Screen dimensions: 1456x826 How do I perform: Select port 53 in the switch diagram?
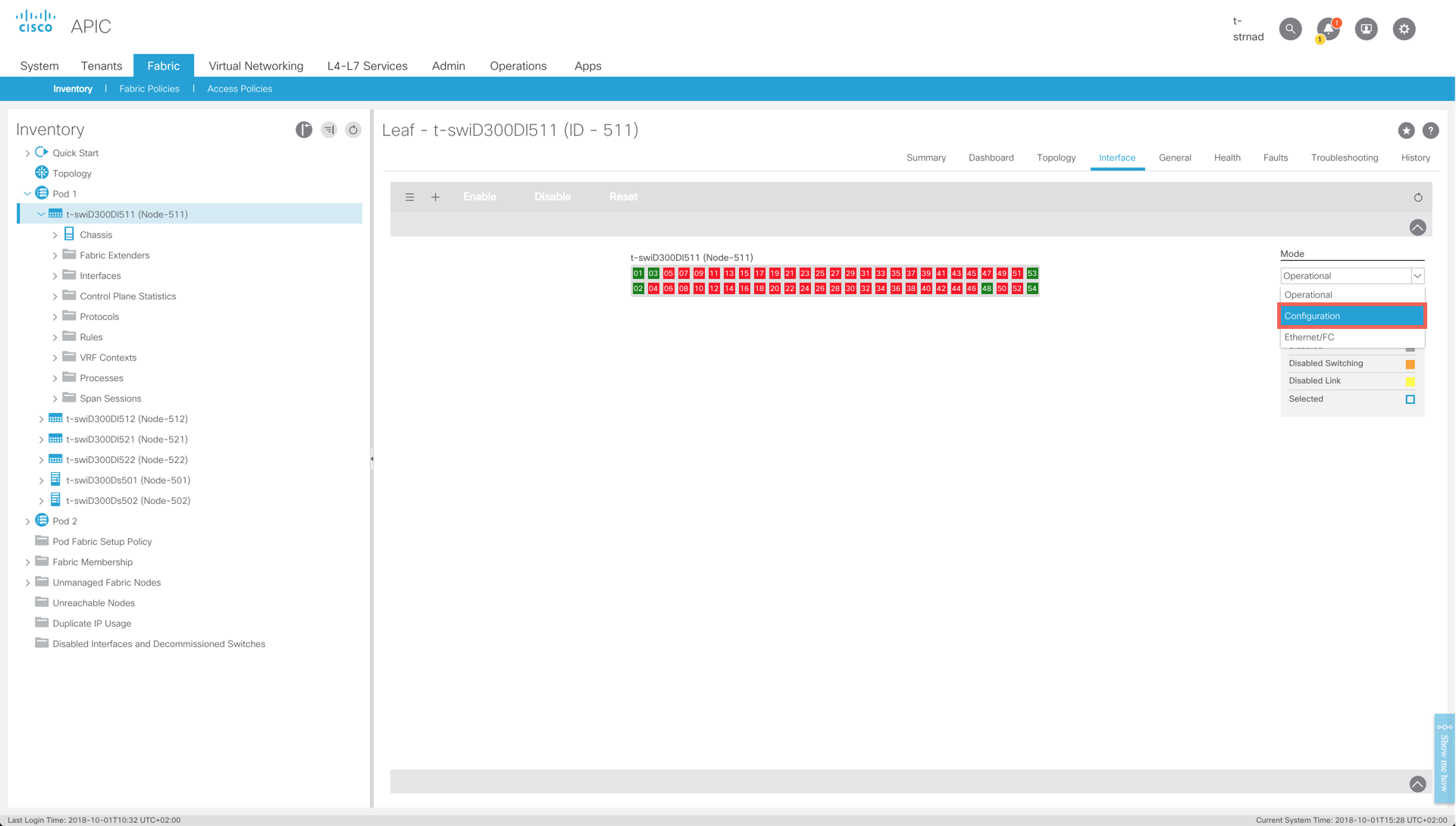1032,274
